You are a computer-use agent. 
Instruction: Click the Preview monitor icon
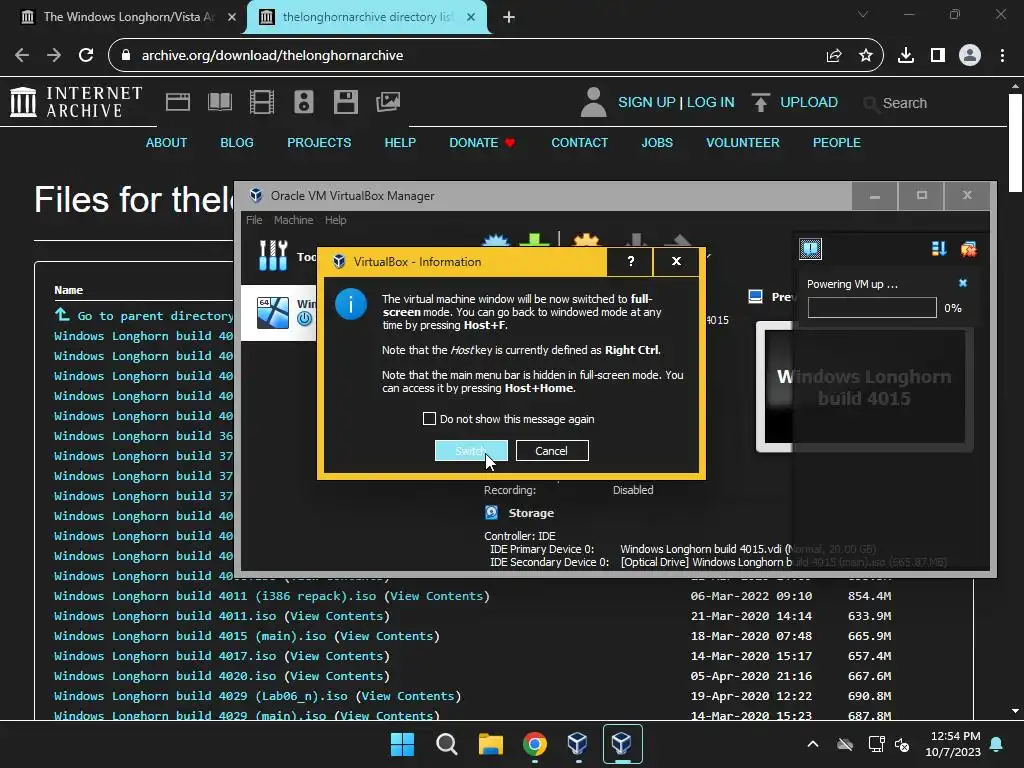pos(756,296)
